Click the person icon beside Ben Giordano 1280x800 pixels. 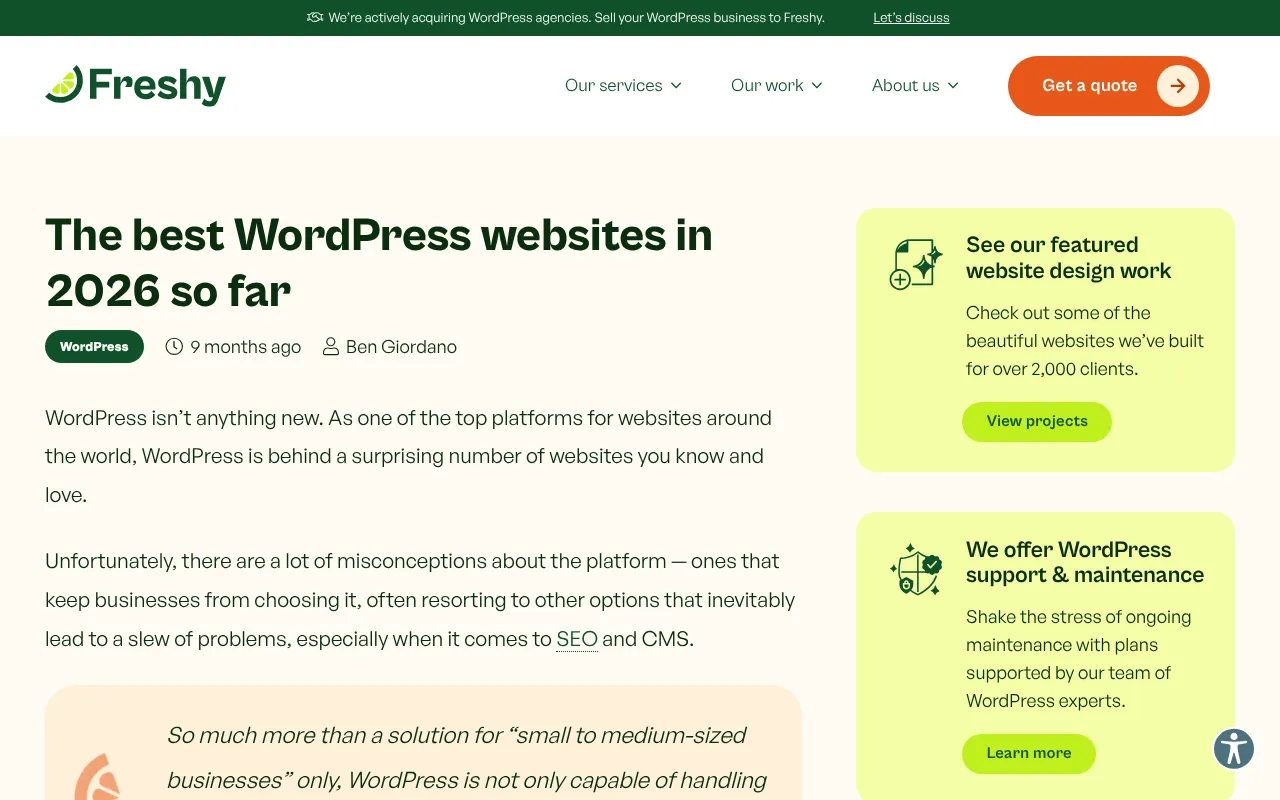[x=331, y=346]
